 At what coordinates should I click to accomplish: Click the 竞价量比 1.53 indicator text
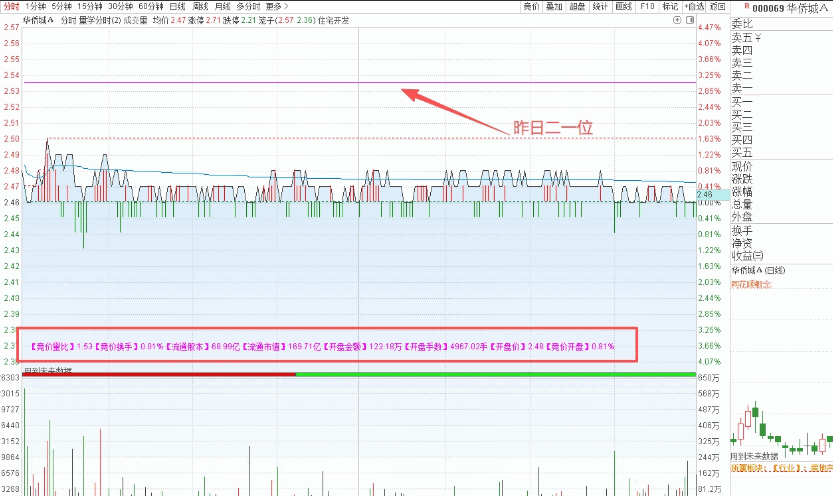61,346
